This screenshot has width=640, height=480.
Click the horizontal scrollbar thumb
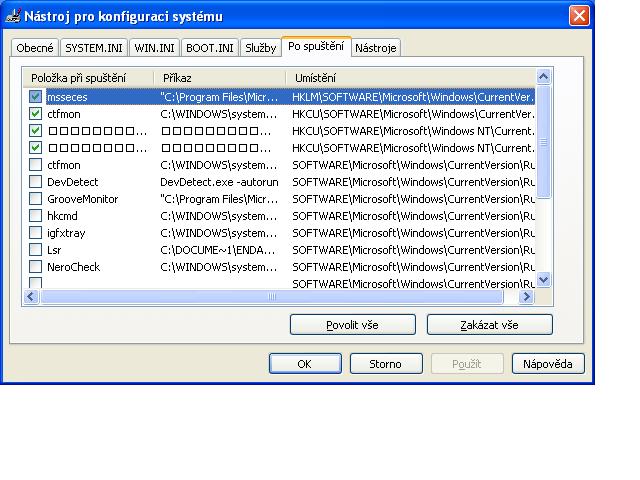271,296
